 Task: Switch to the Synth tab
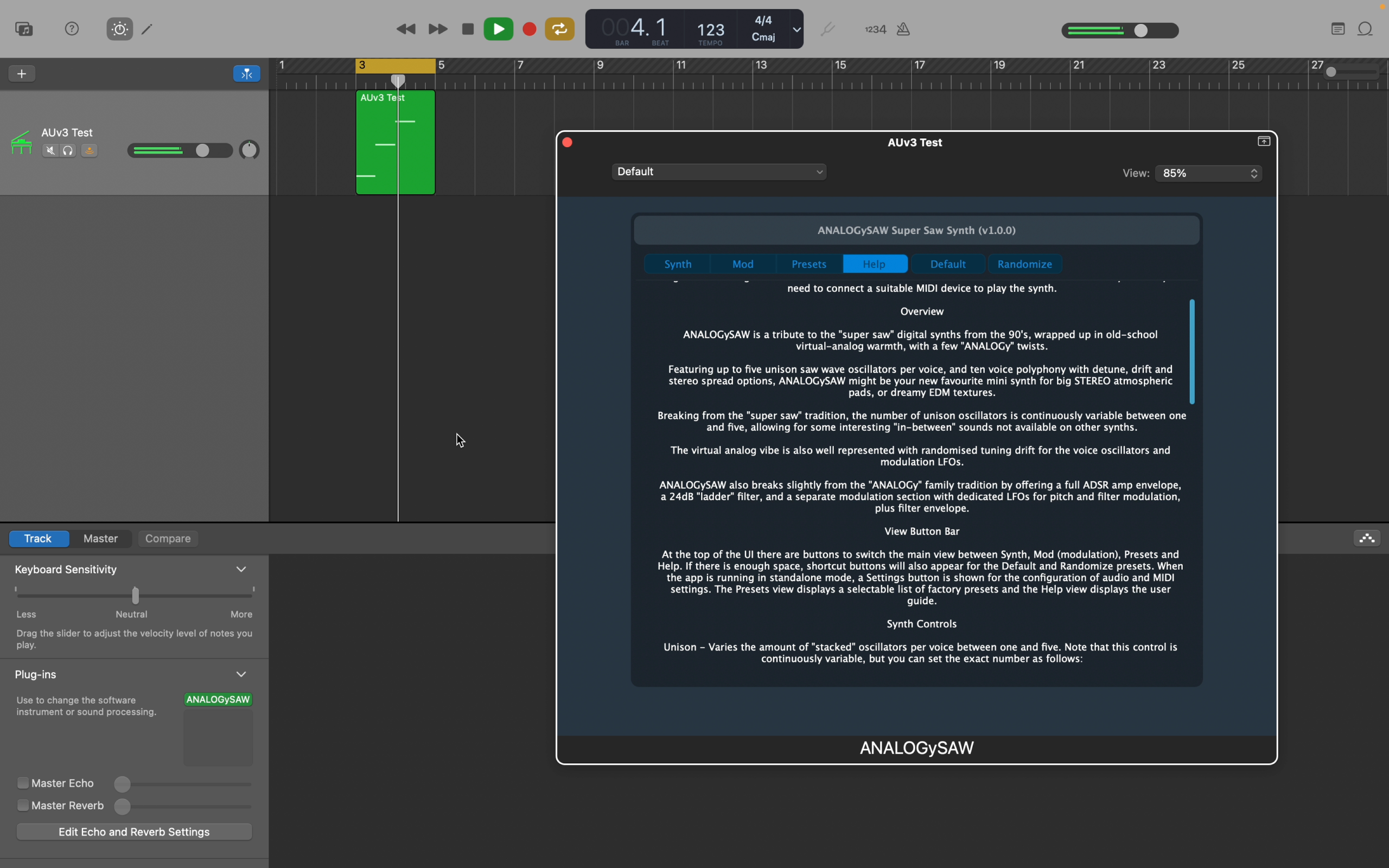[677, 264]
